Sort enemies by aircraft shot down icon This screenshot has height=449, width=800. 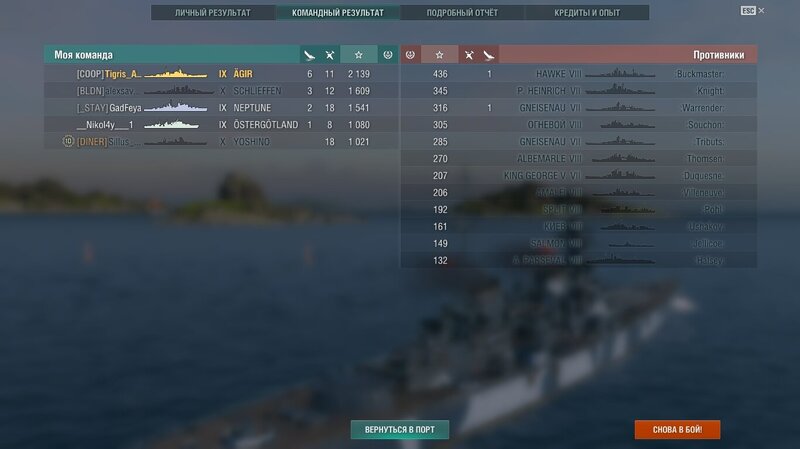pos(469,55)
